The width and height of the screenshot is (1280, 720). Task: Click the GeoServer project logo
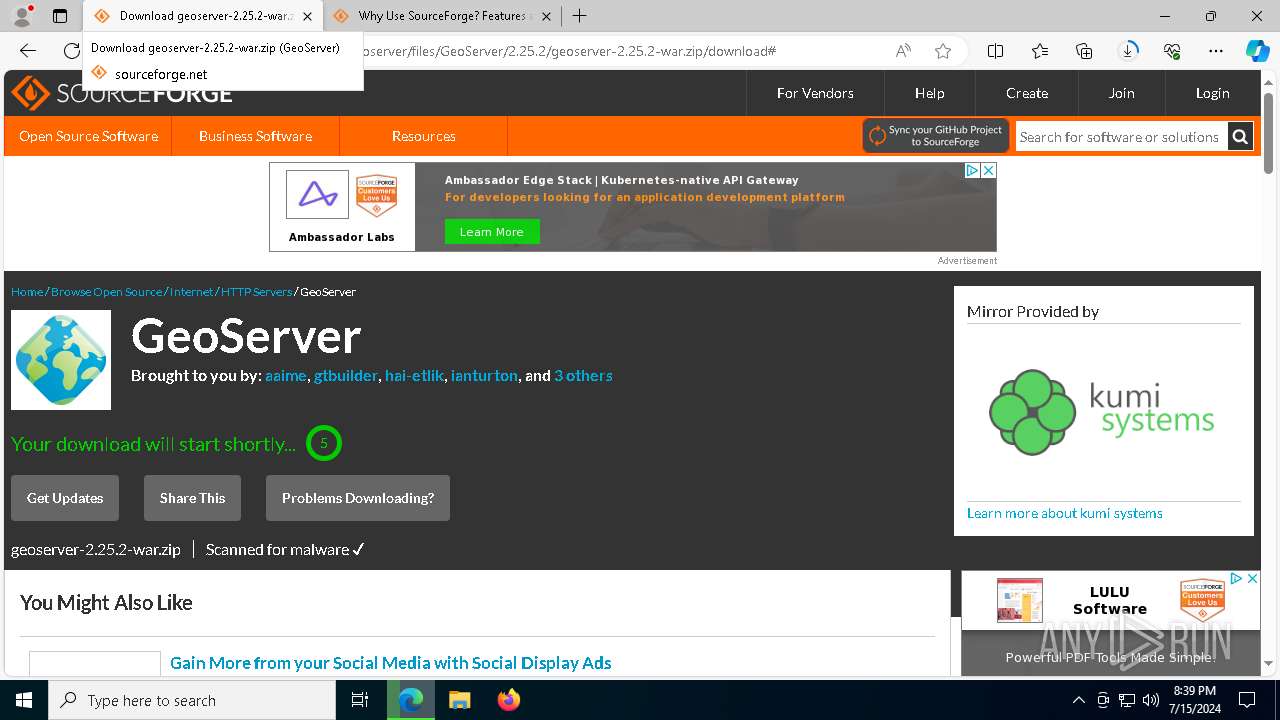click(x=61, y=360)
